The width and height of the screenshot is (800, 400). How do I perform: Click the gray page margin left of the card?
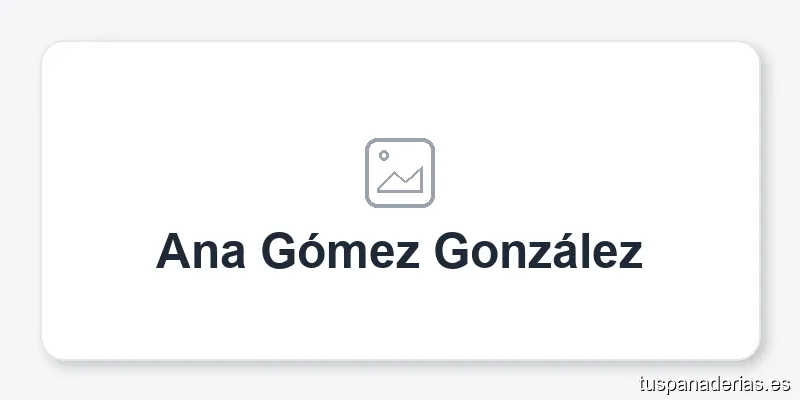(x=18, y=200)
